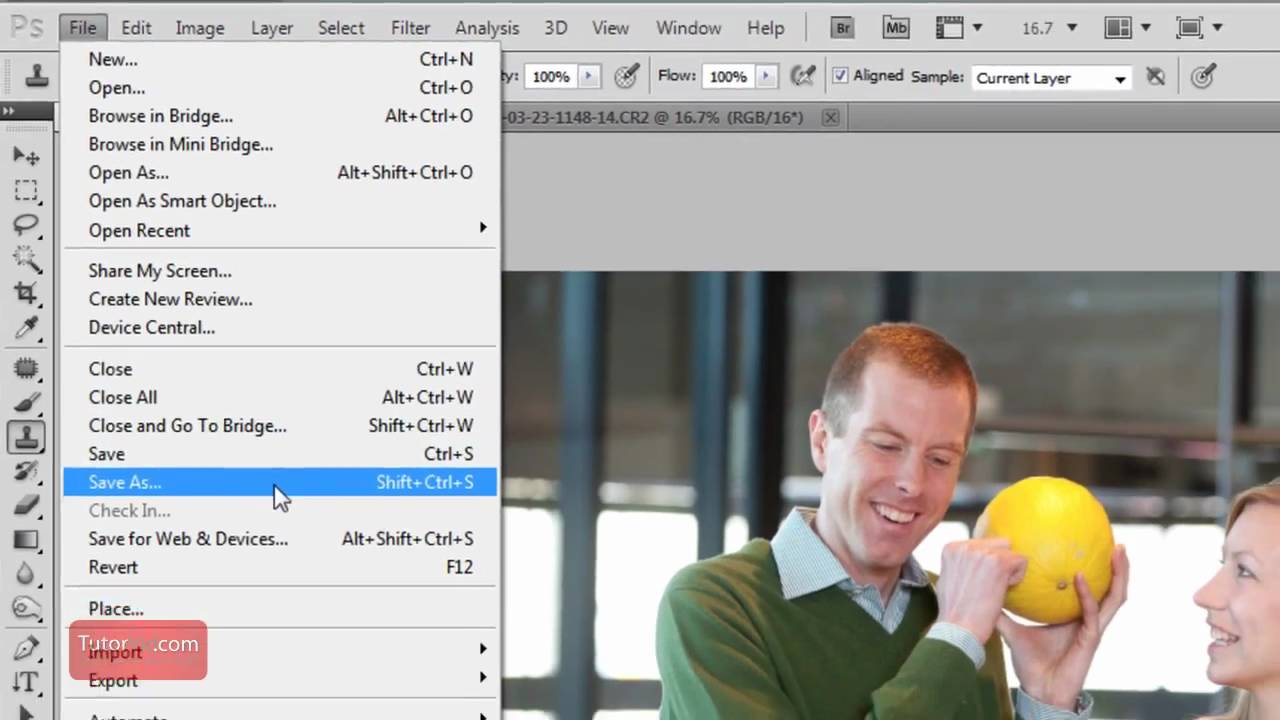Choose Place... in the File menu
This screenshot has width=1280, height=720.
[279, 609]
